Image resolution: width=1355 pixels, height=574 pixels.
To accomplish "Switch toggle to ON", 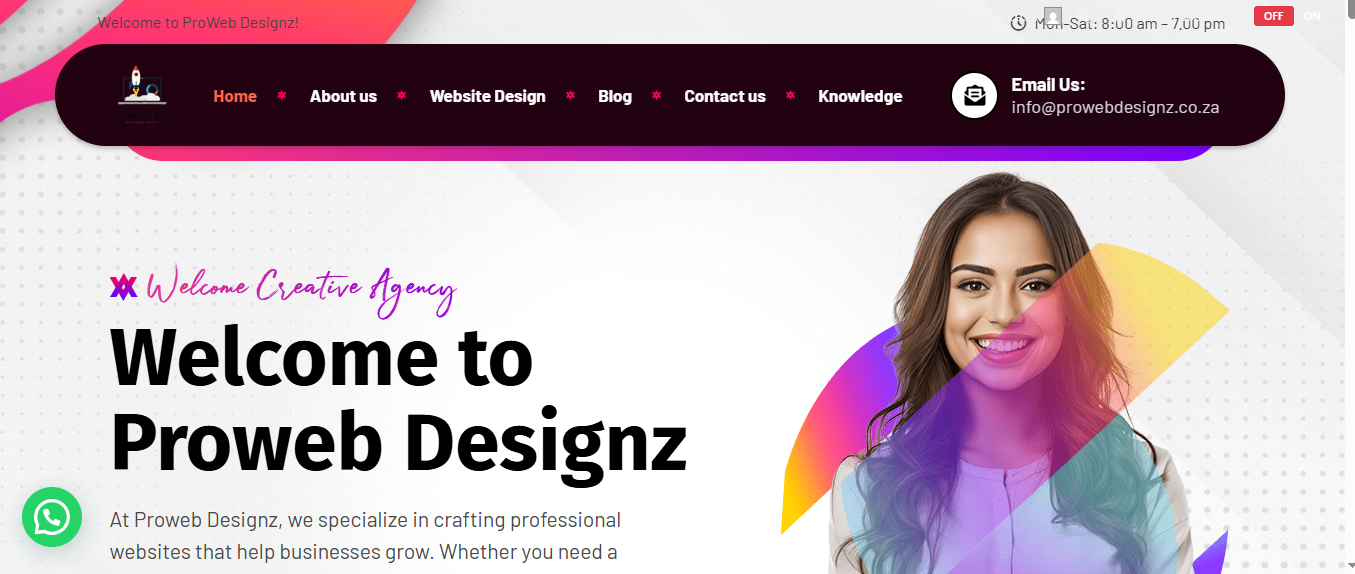I will [x=1312, y=16].
